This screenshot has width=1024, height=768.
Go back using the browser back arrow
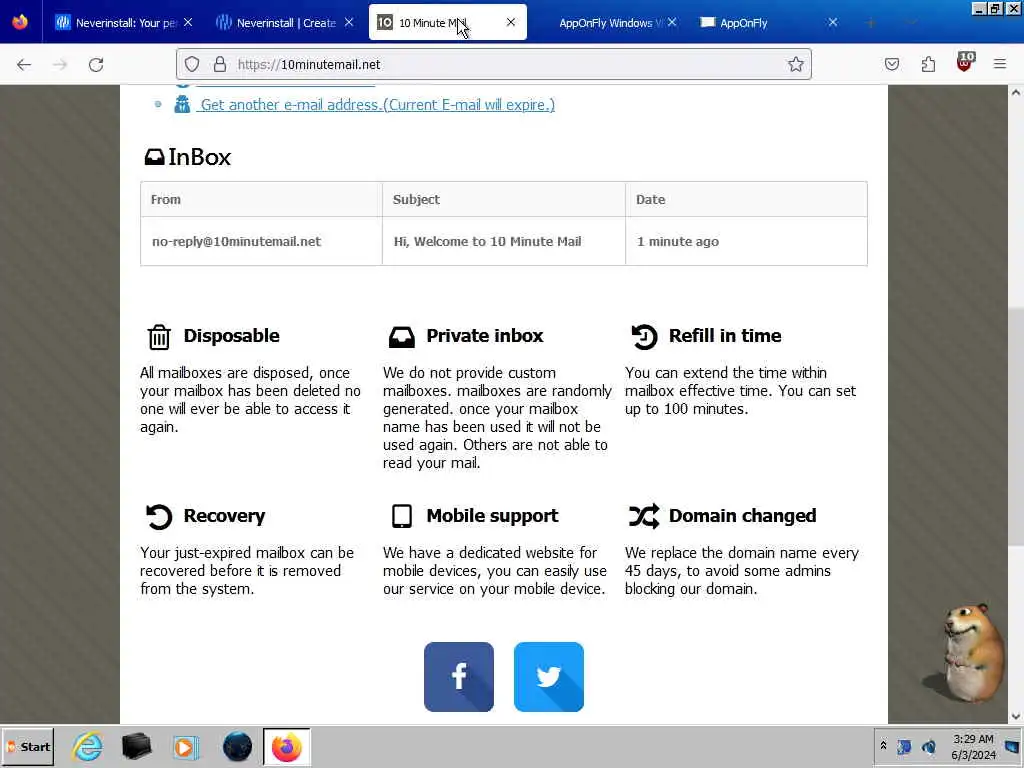(x=24, y=65)
